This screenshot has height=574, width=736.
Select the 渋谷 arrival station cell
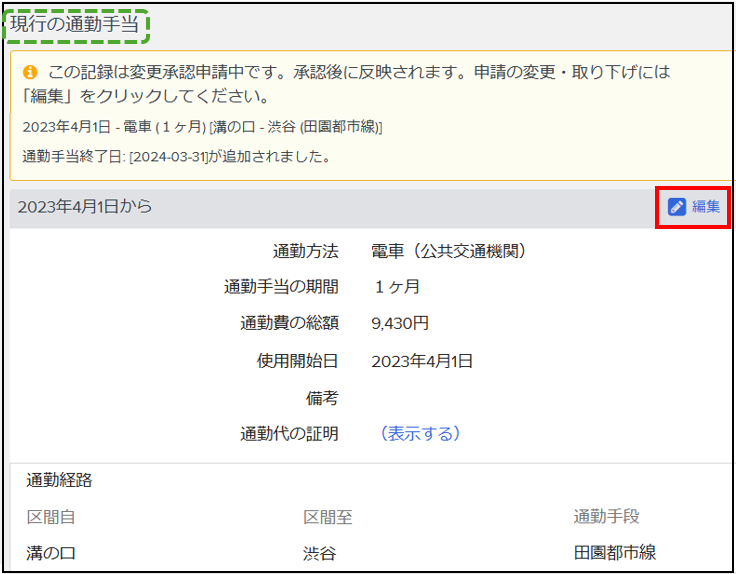pos(320,553)
